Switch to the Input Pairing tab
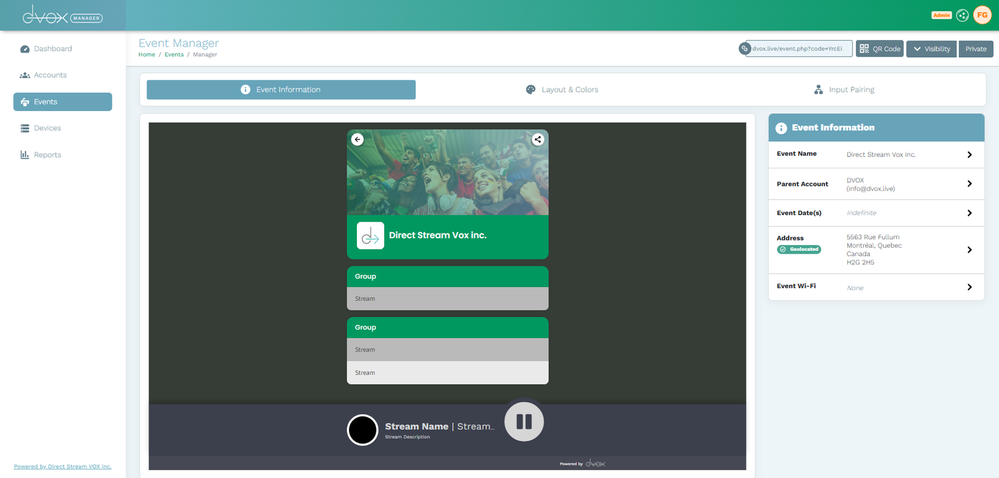The height and width of the screenshot is (478, 999). (x=843, y=90)
